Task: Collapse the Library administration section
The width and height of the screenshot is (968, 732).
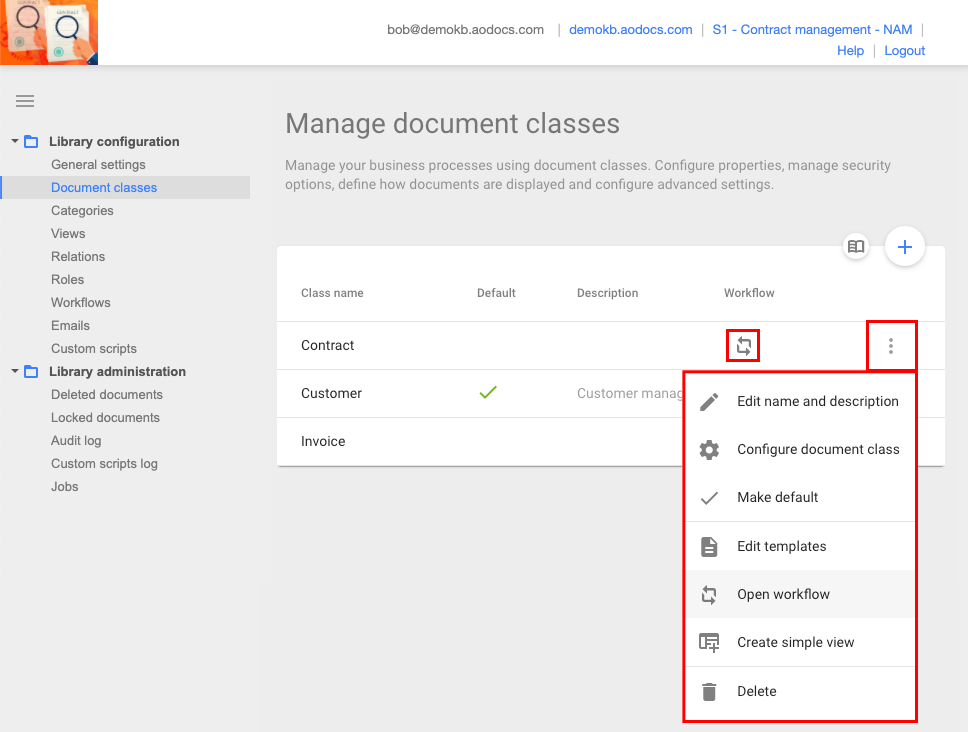Action: point(15,371)
